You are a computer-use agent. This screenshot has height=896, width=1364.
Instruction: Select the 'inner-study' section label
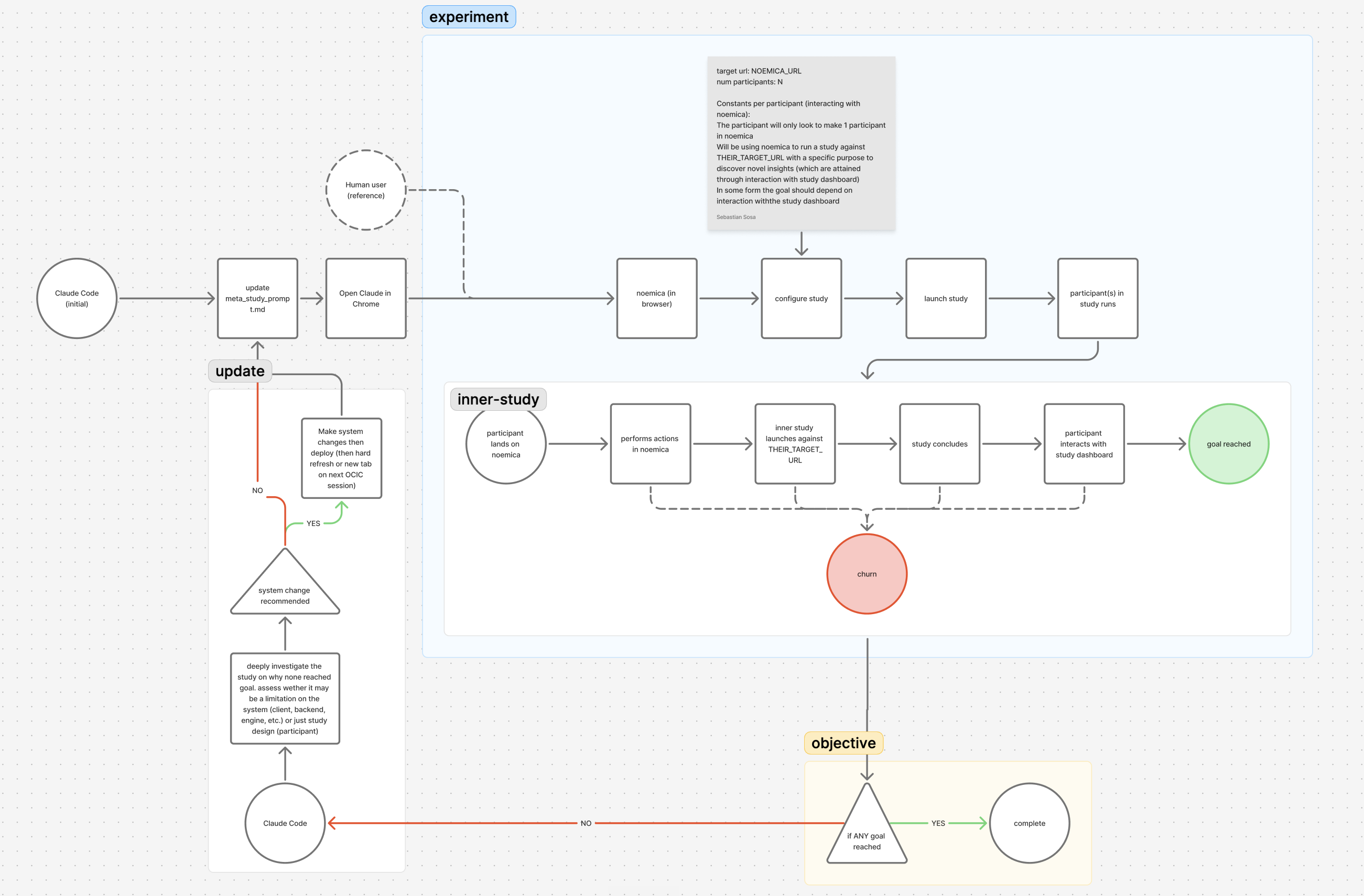point(498,399)
